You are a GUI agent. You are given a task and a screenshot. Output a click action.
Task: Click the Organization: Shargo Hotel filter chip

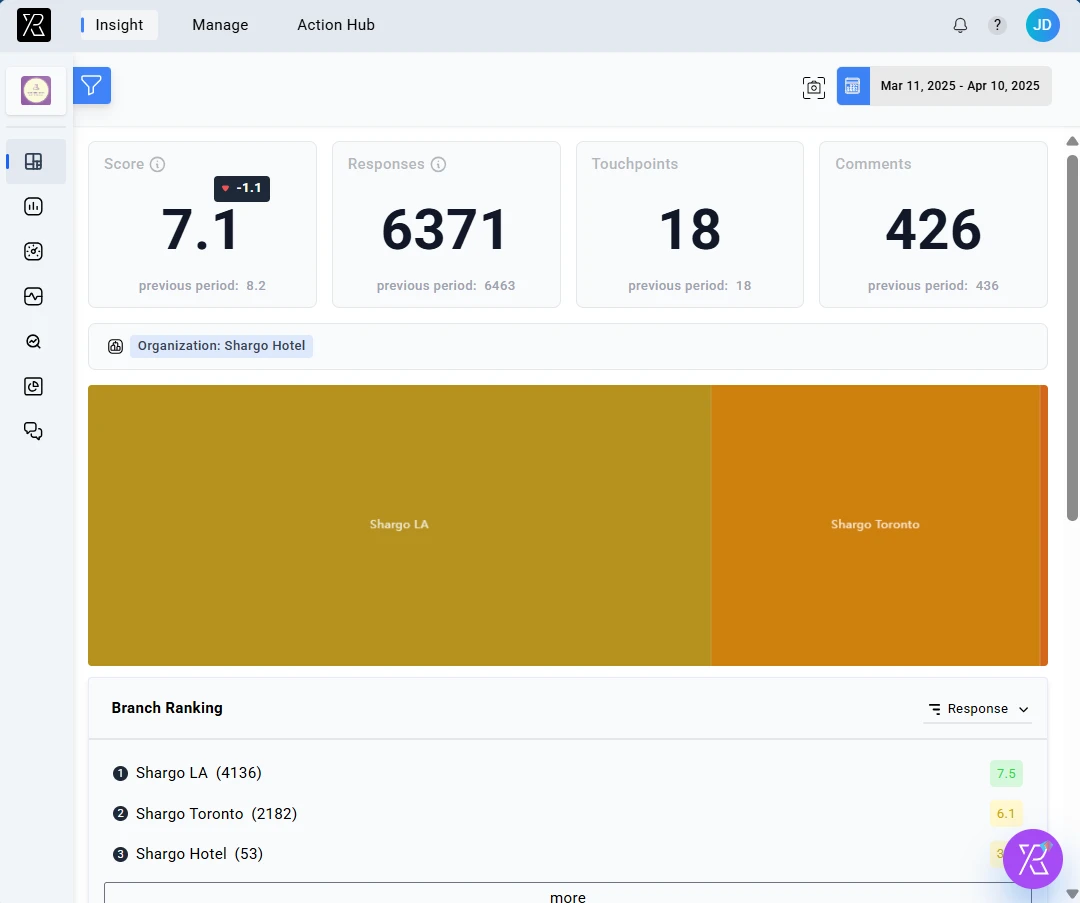pyautogui.click(x=221, y=346)
